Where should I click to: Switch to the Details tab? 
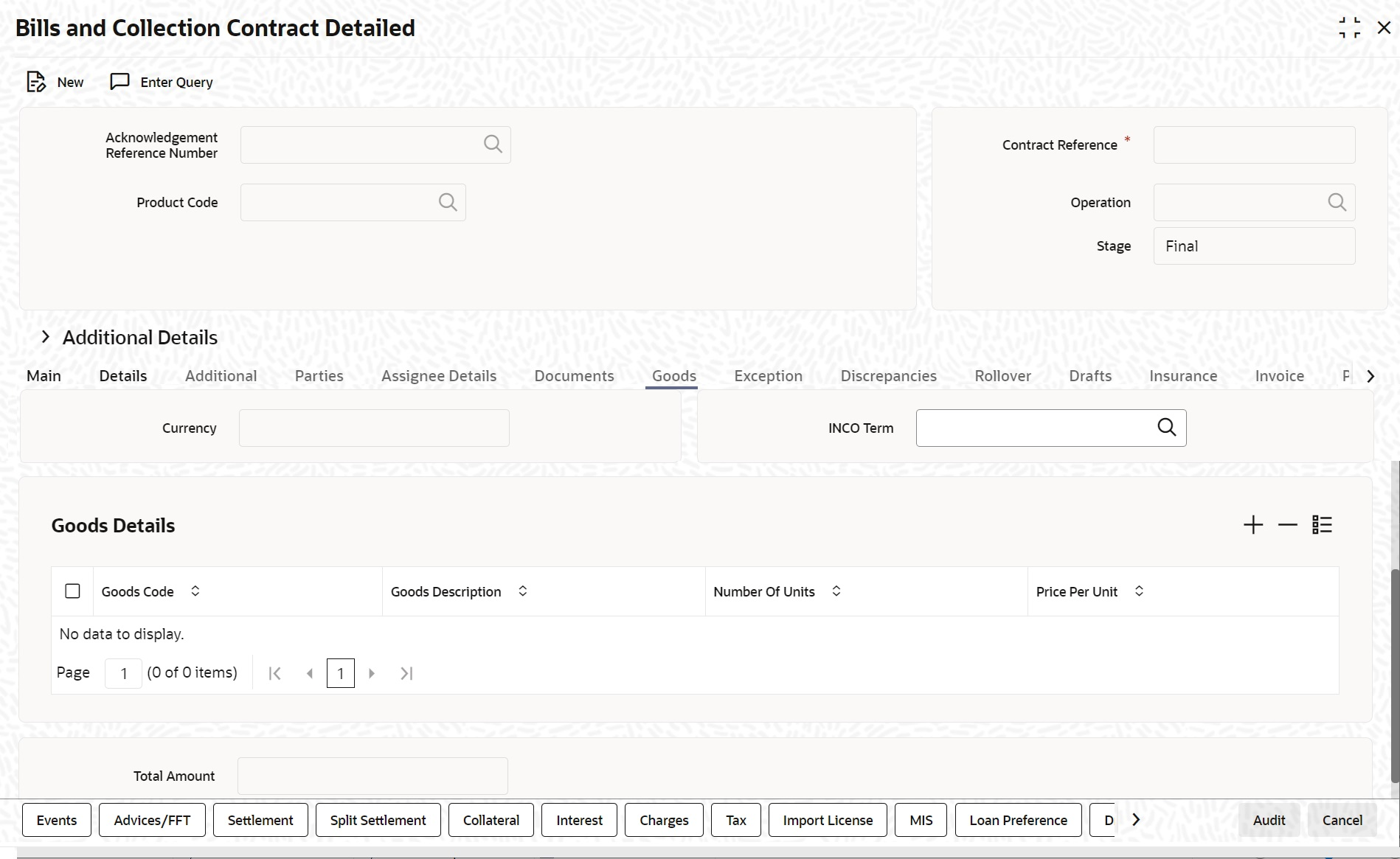(x=123, y=376)
